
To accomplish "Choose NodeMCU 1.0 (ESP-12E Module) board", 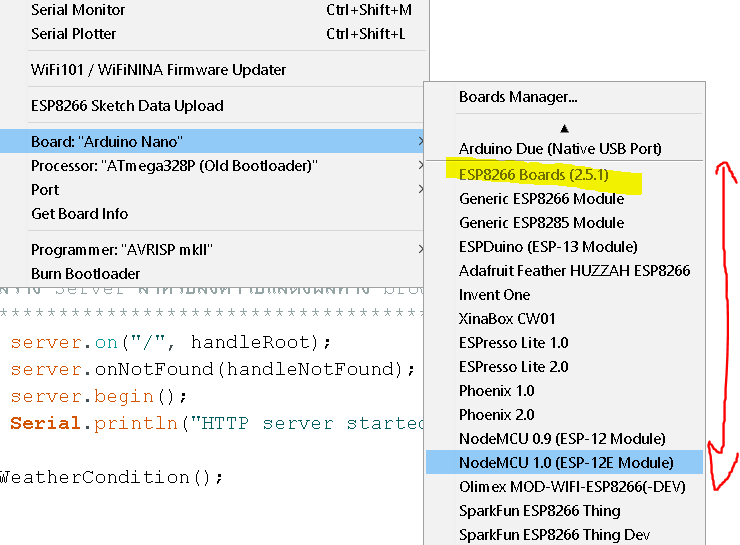I will pos(564,463).
